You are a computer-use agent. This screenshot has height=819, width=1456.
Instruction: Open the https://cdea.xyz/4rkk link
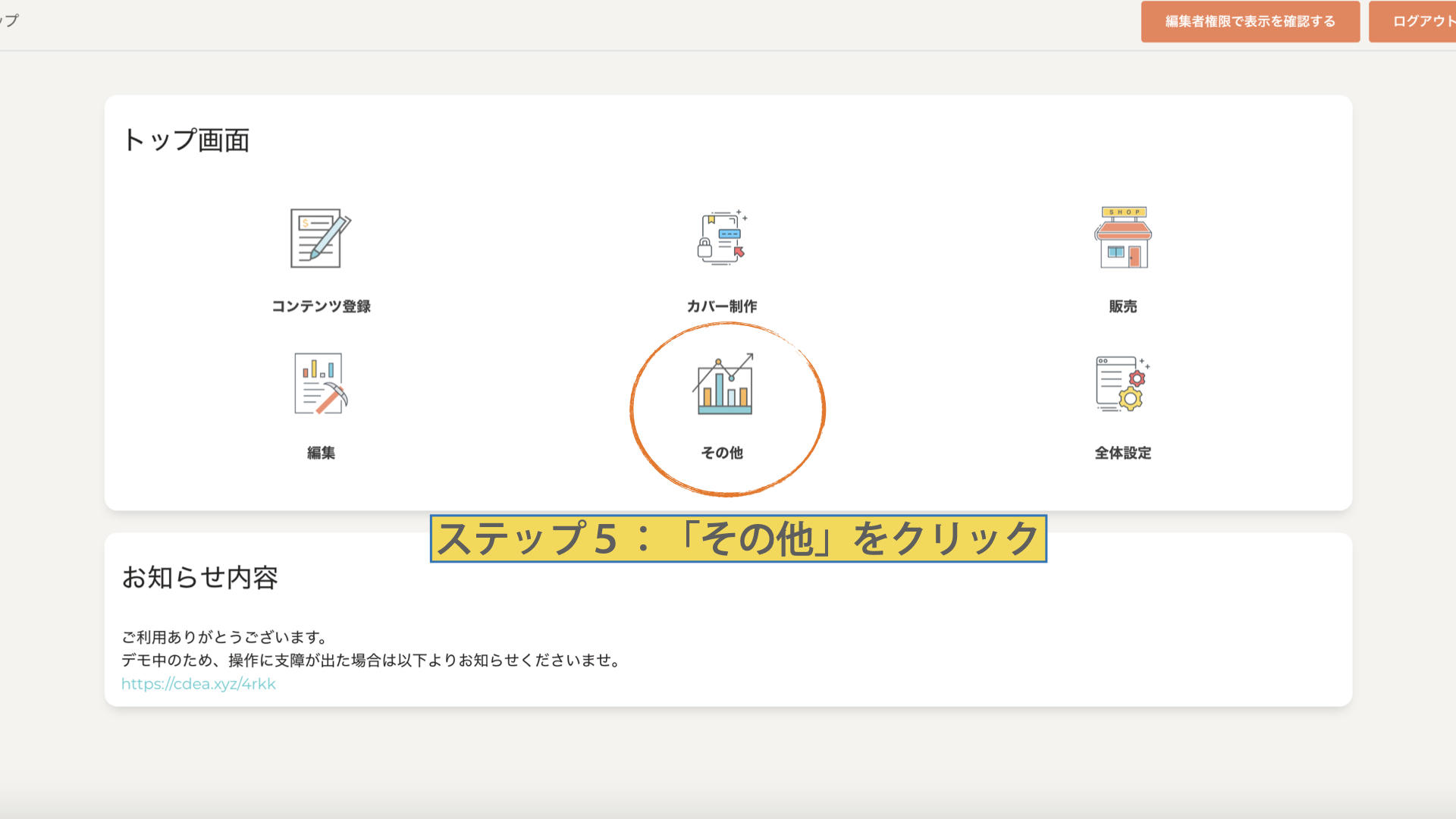[x=199, y=684]
